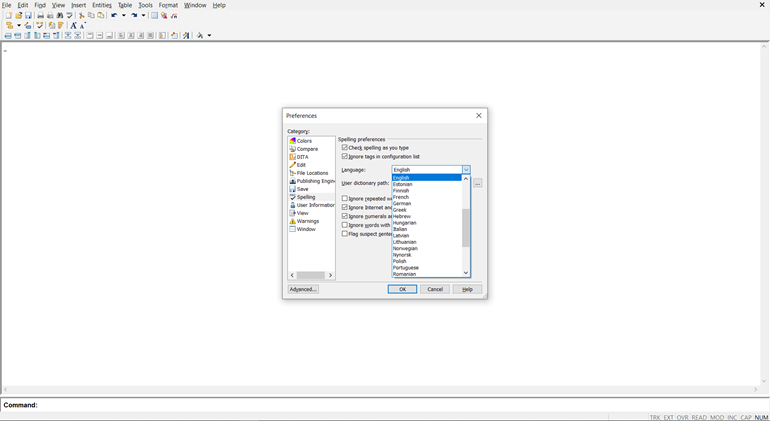Click the OK button
The width and height of the screenshot is (770, 421).
tap(402, 289)
